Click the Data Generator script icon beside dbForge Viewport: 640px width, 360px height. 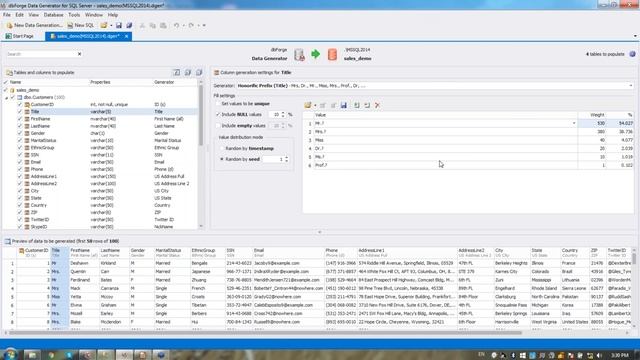point(300,54)
